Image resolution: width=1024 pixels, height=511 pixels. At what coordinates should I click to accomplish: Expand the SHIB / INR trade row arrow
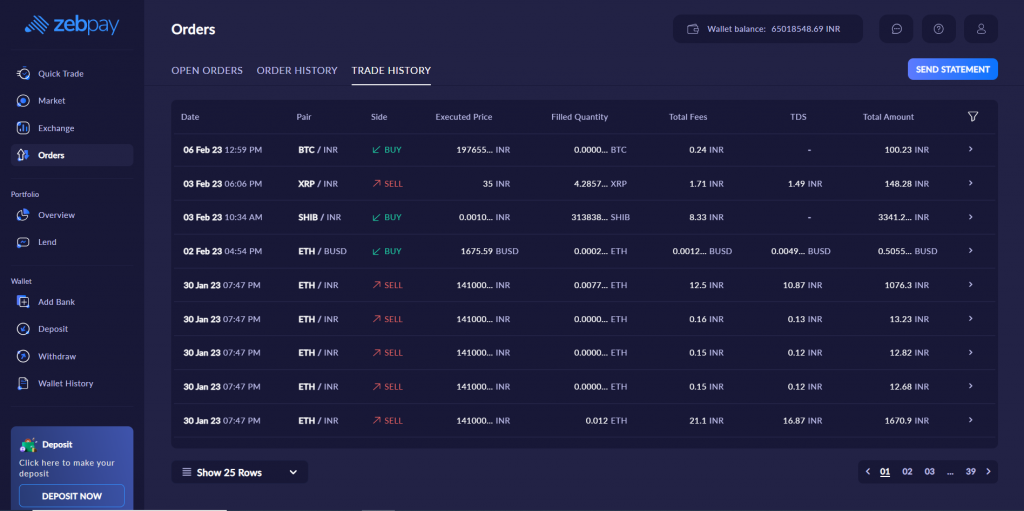coord(970,217)
